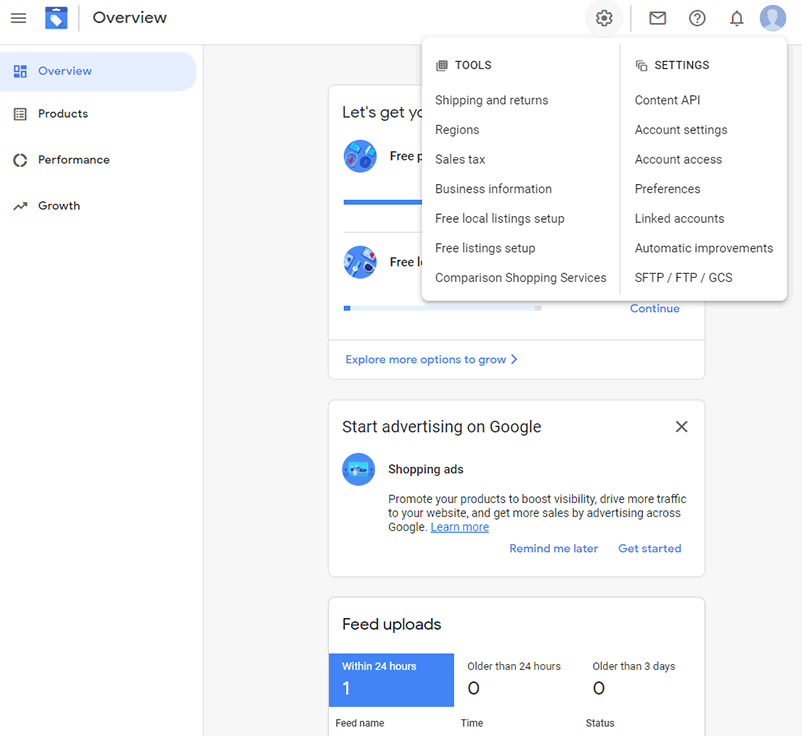The width and height of the screenshot is (802, 736).
Task: Select the Within 24 hours feed tab
Action: pyautogui.click(x=391, y=680)
